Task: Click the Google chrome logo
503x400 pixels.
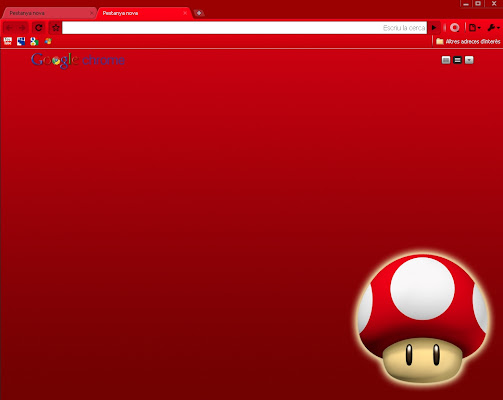Action: point(78,61)
